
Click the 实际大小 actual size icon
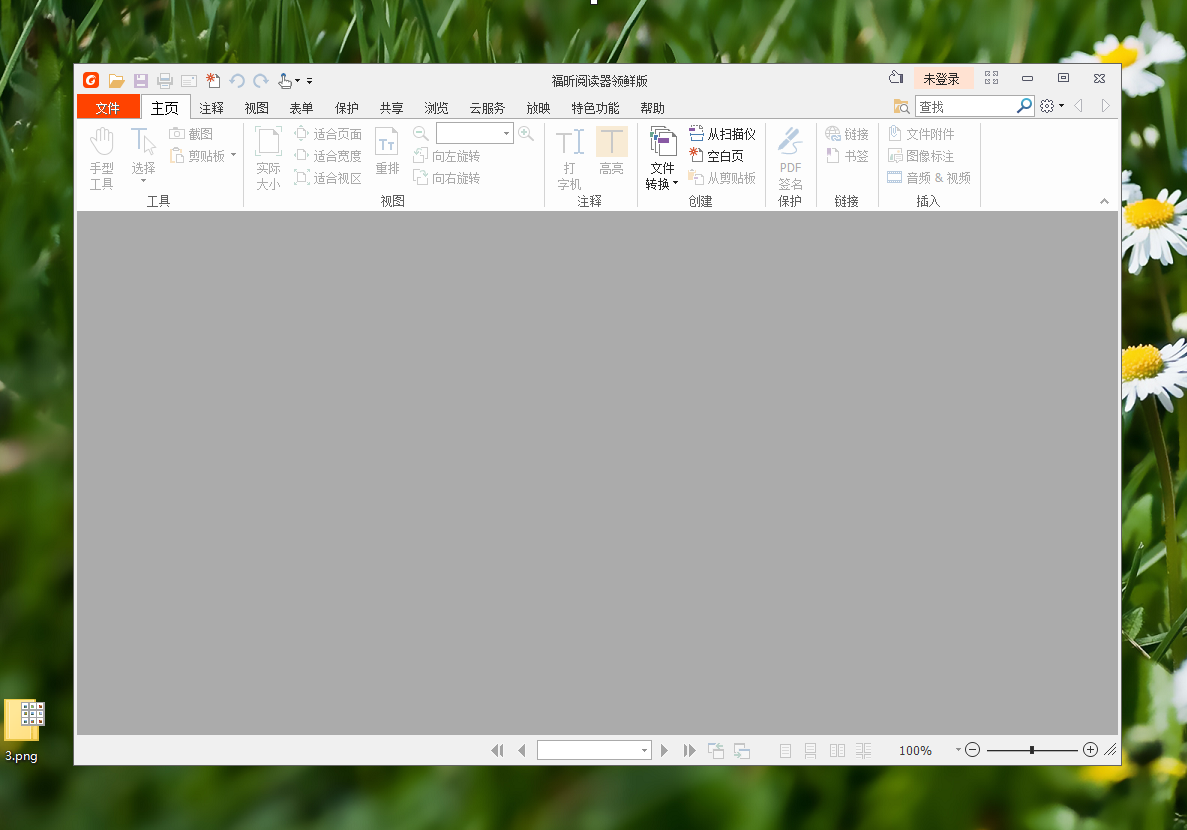pos(268,159)
